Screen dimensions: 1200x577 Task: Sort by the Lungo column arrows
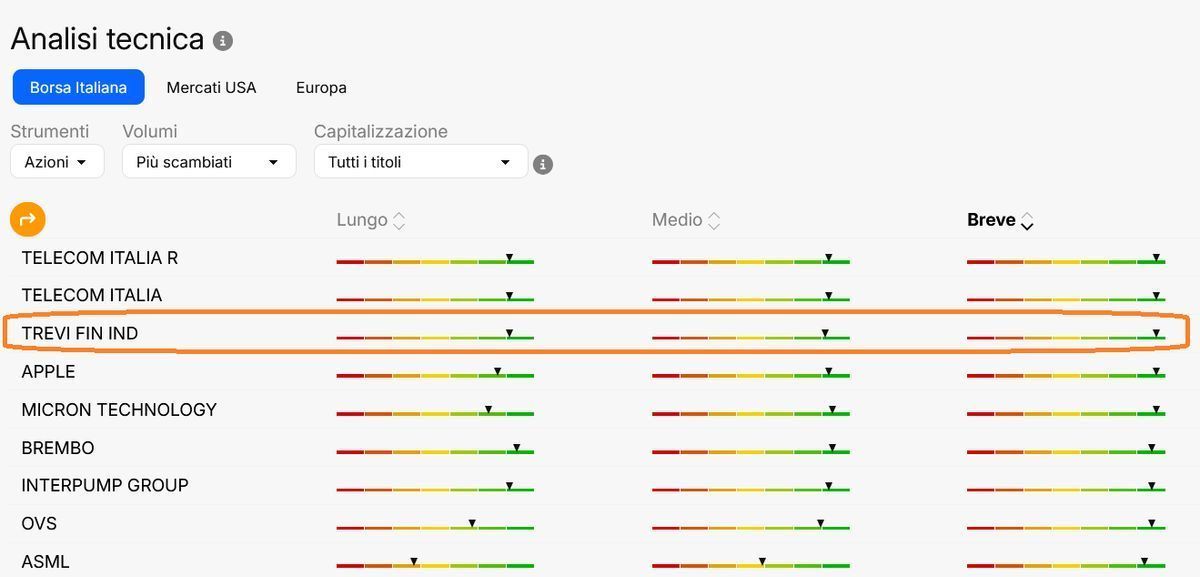tap(399, 221)
